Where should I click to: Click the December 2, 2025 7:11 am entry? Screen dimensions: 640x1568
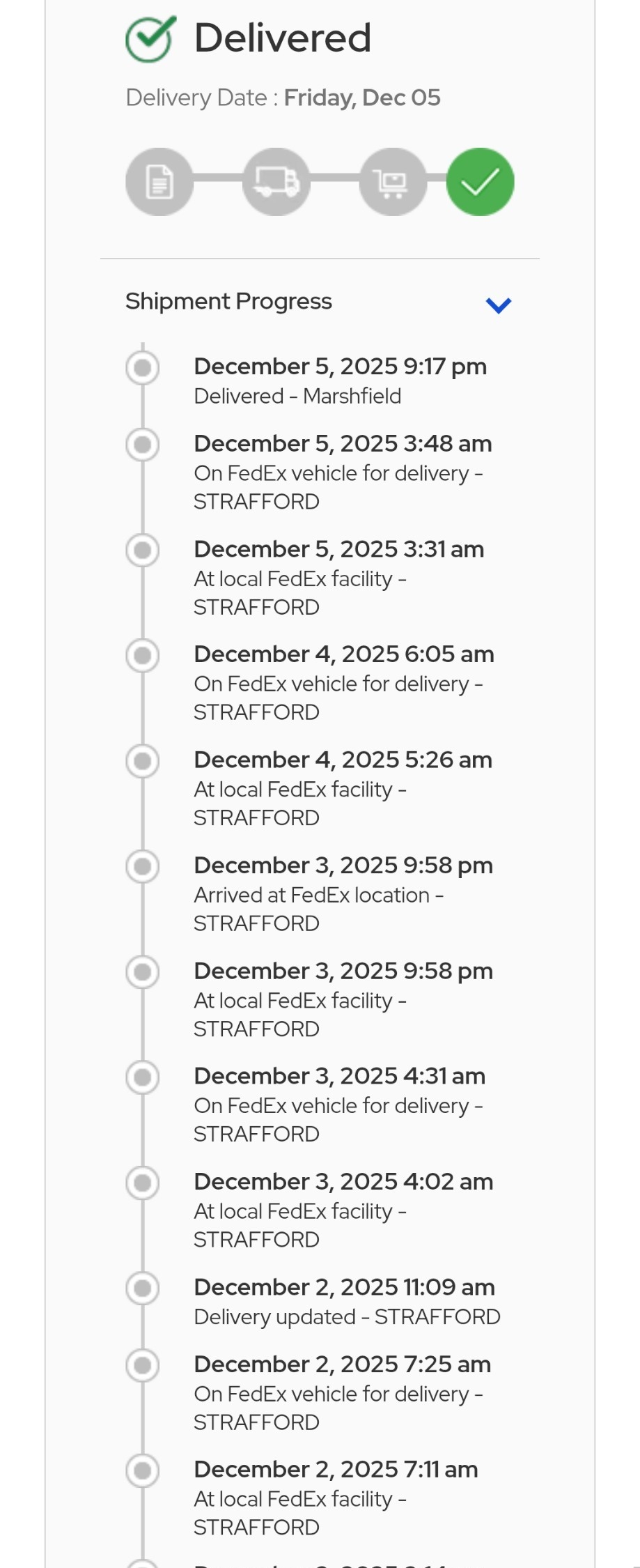tap(336, 1469)
